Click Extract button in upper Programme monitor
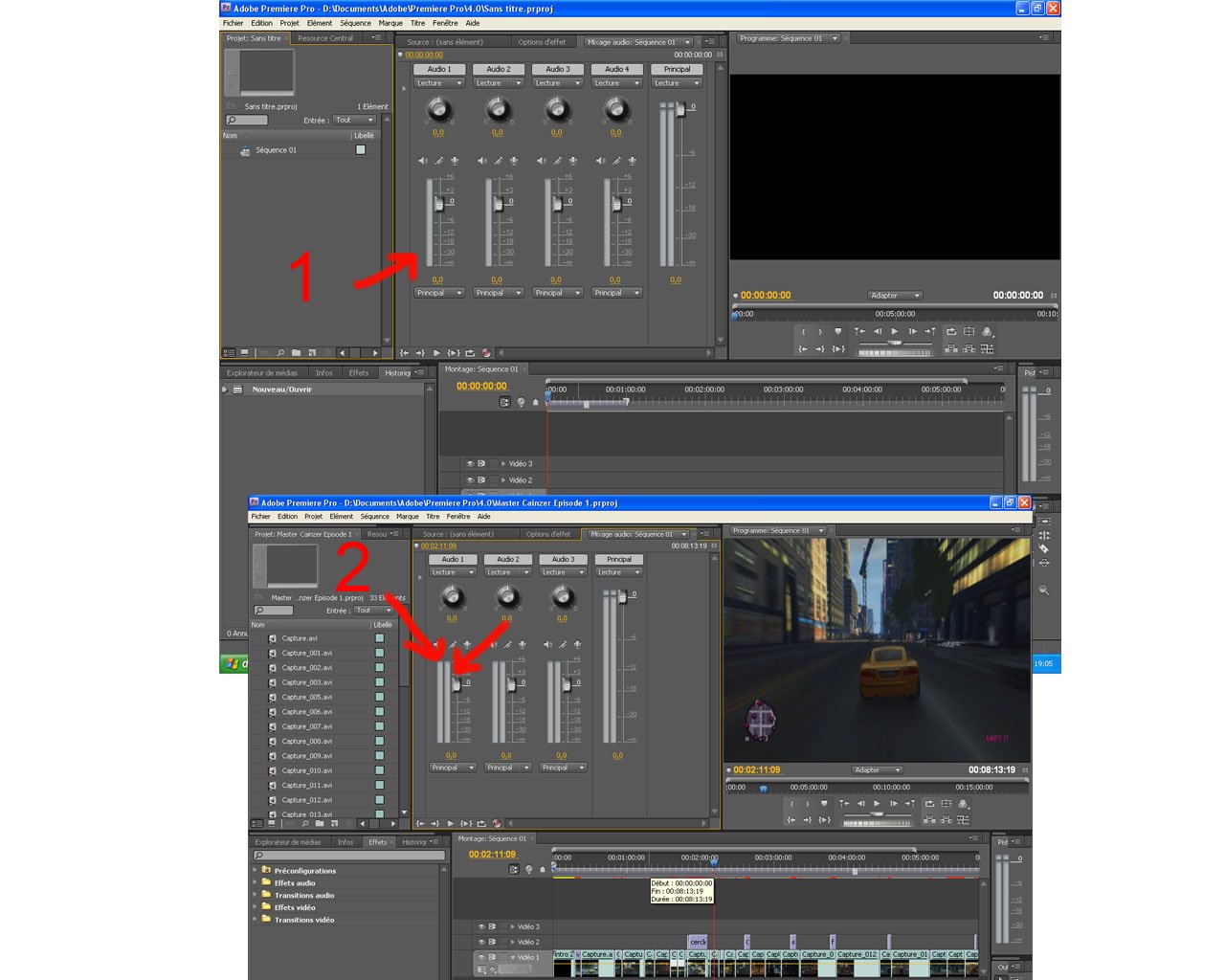The width and height of the screenshot is (1225, 980). pos(969,349)
